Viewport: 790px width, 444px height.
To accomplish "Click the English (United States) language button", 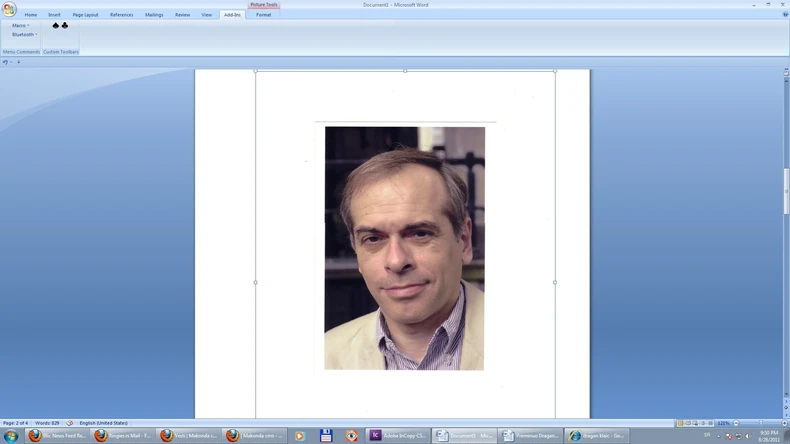I will 103,423.
